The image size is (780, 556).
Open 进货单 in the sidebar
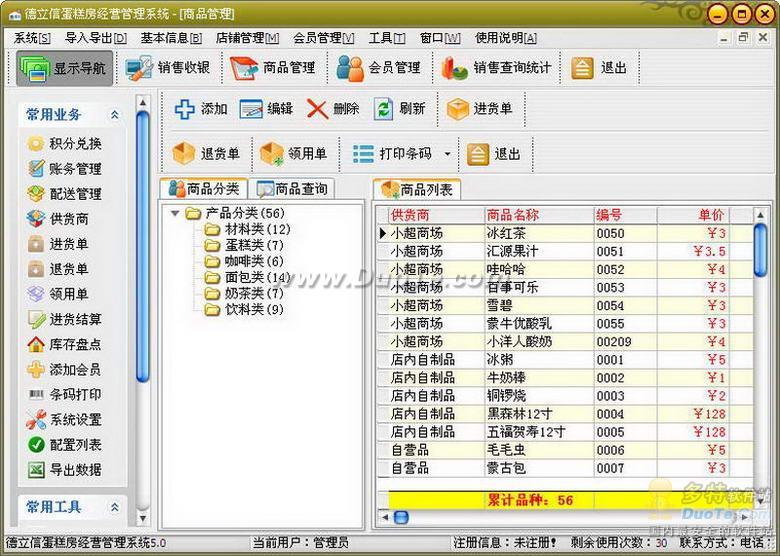point(58,244)
